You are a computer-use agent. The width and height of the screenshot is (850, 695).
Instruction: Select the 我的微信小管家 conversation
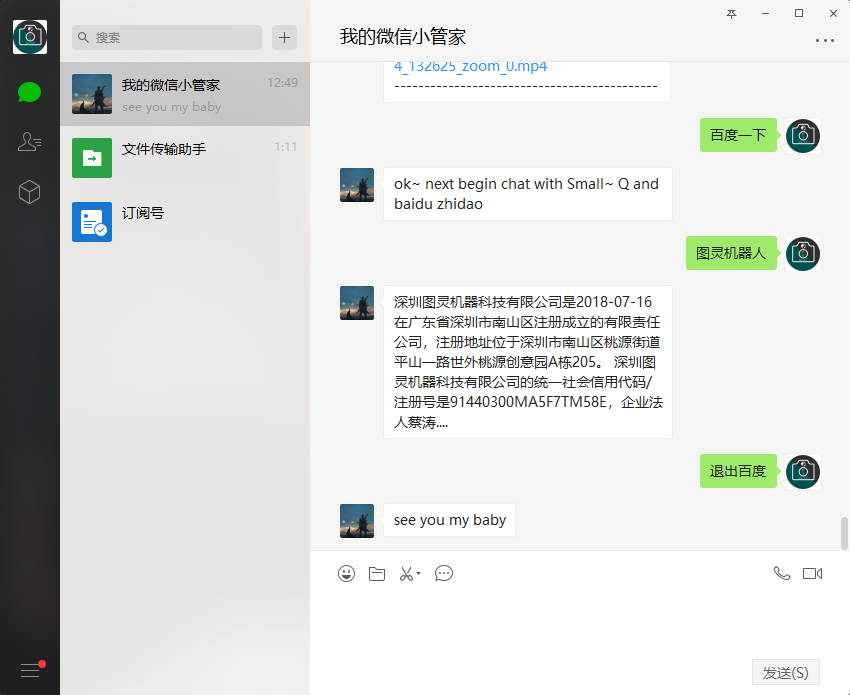(185, 94)
